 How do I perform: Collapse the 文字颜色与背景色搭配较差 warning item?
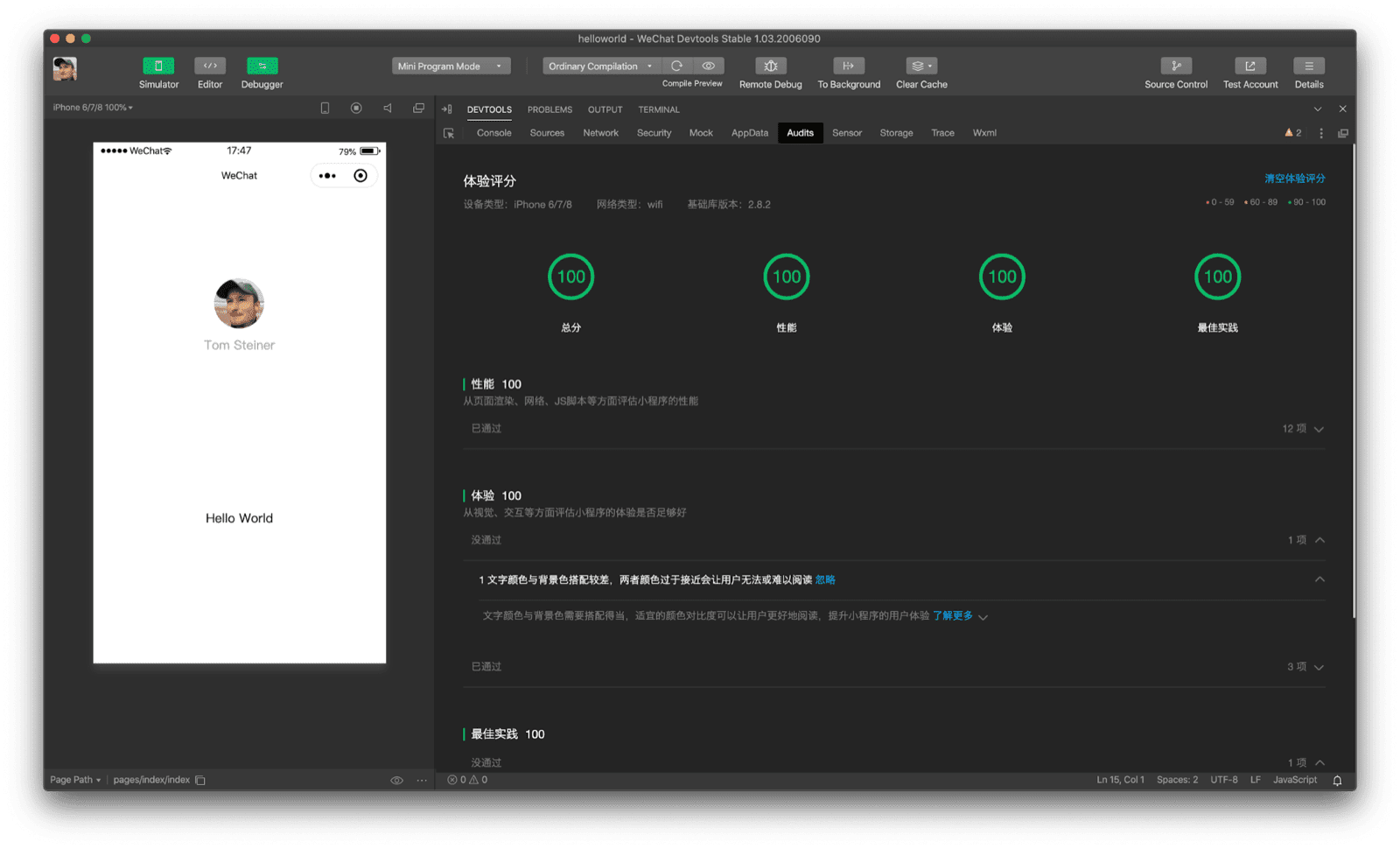[1320, 579]
